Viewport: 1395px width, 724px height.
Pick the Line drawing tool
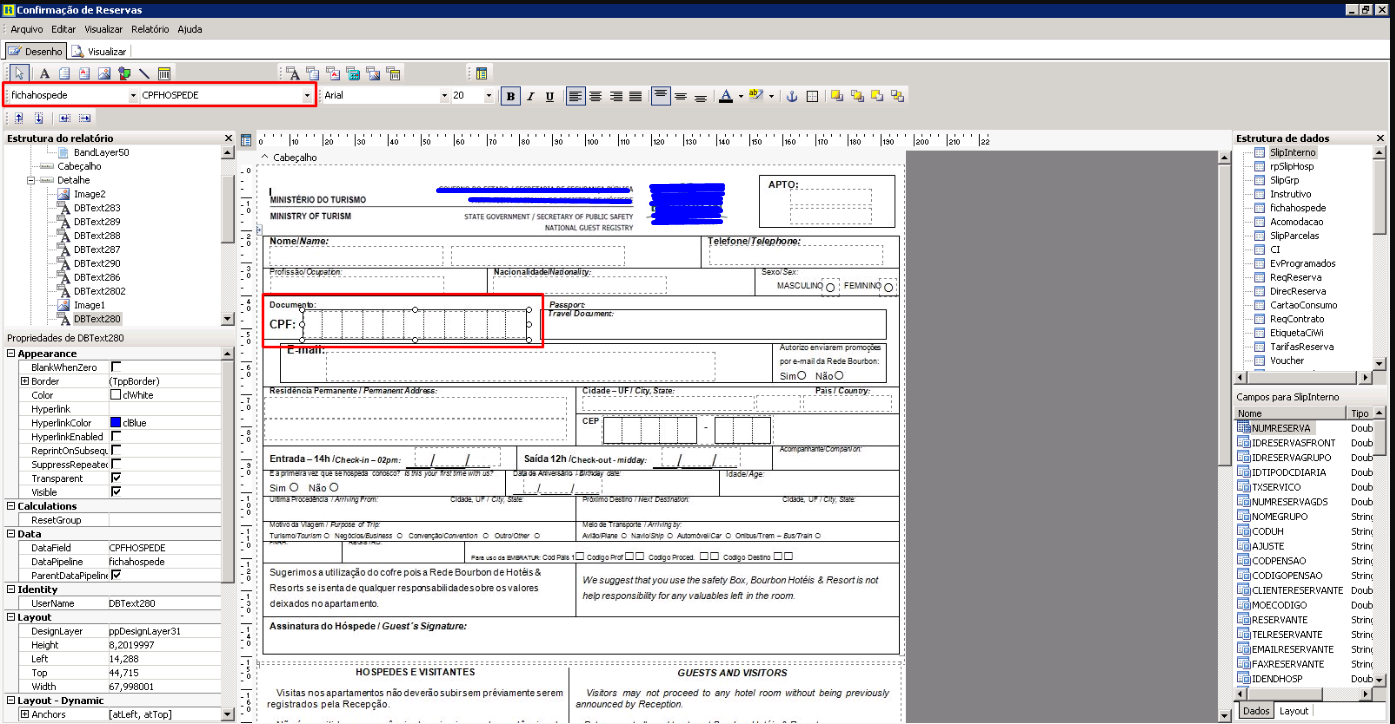coord(144,73)
